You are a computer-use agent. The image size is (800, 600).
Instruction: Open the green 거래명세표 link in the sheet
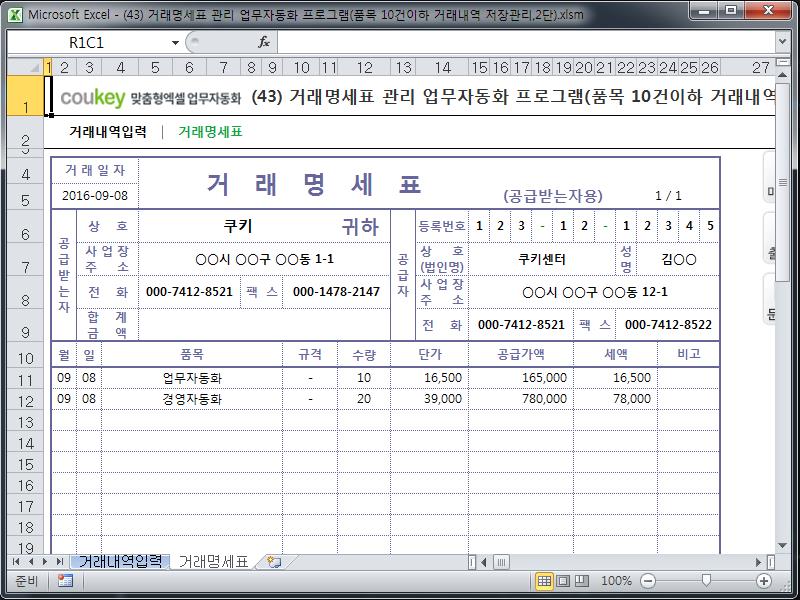[x=210, y=132]
